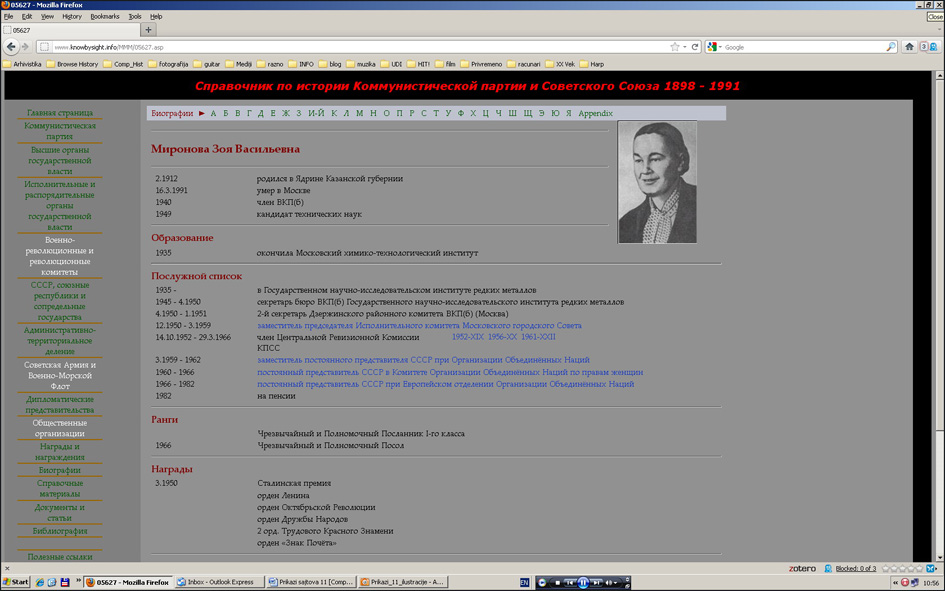Skip to the next track in the taskbar player
Image resolution: width=945 pixels, height=591 pixels.
[598, 582]
